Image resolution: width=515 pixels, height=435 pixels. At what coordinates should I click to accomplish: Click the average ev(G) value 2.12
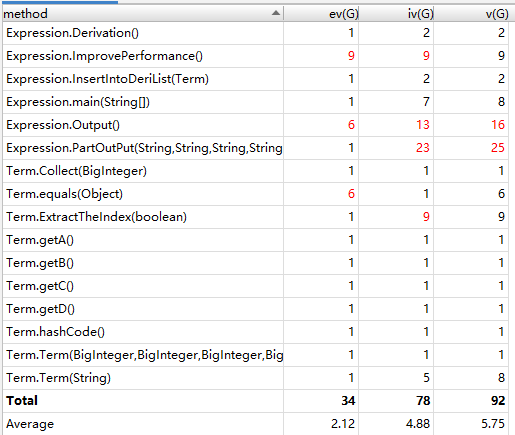pyautogui.click(x=343, y=424)
